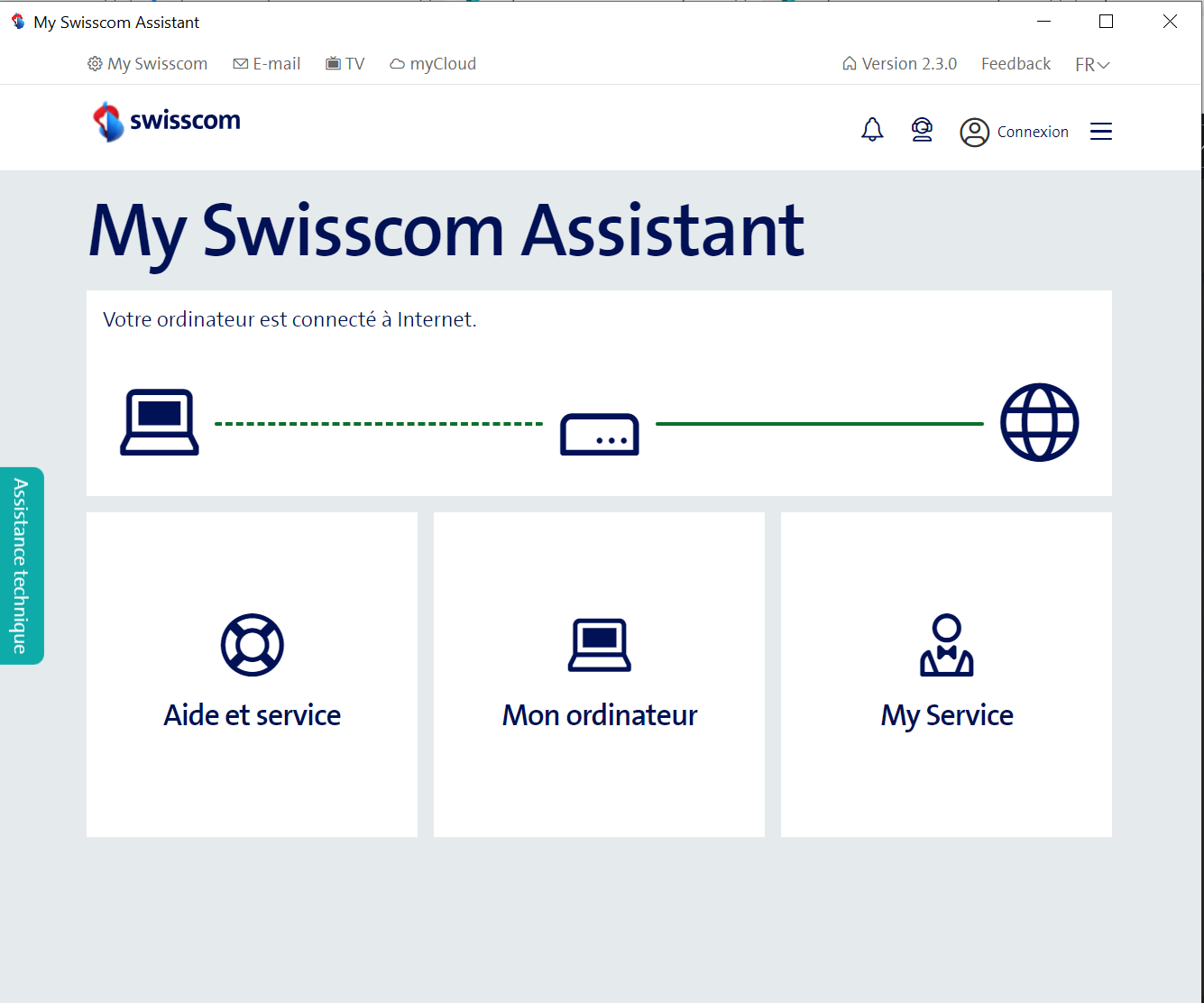Click the router icon in connection diagram
This screenshot has width=1204, height=1003.
pyautogui.click(x=600, y=434)
